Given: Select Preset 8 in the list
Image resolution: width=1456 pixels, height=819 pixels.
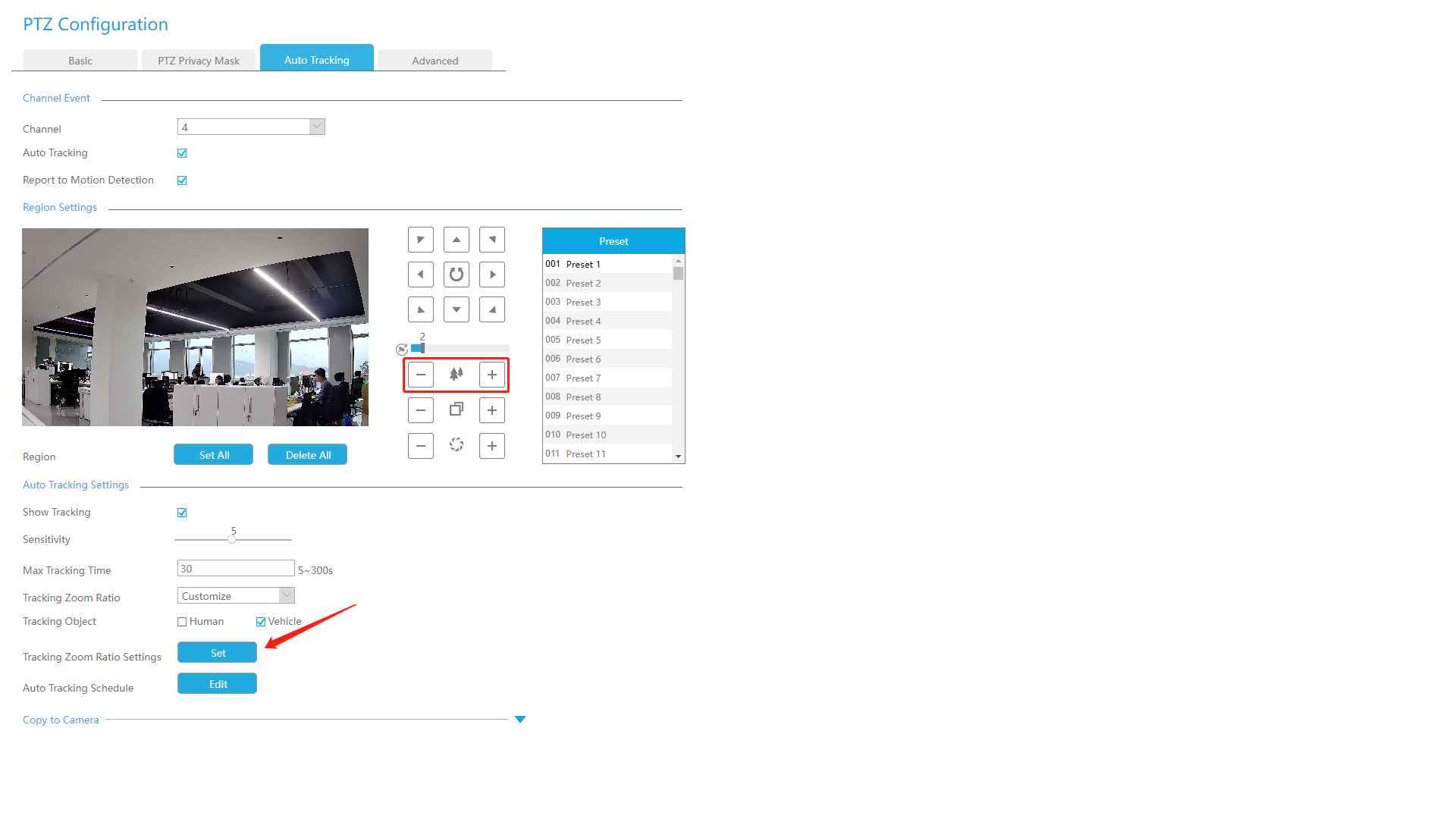Looking at the screenshot, I should point(607,397).
